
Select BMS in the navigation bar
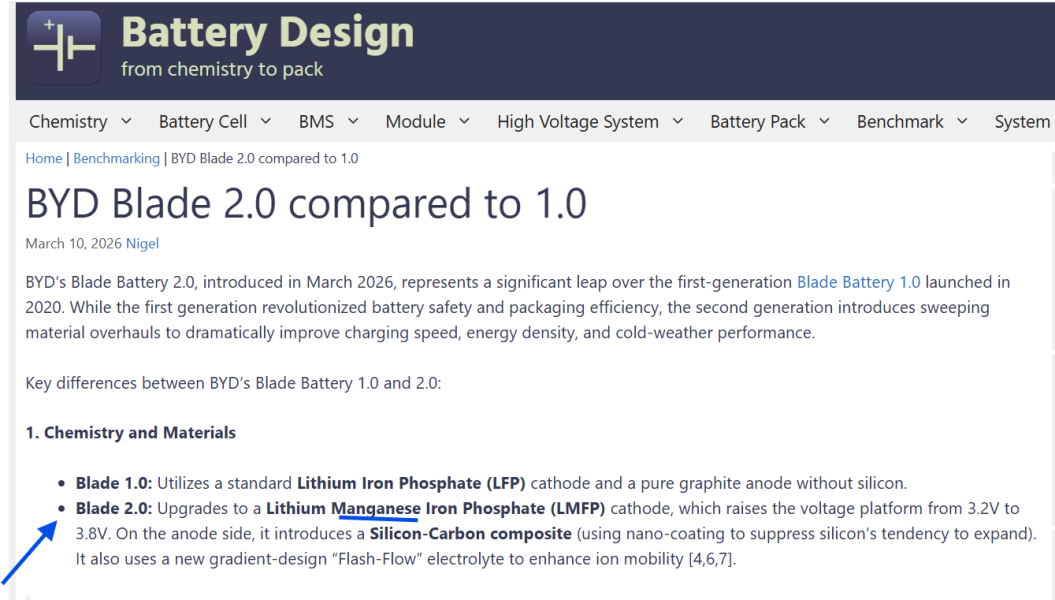[x=316, y=122]
